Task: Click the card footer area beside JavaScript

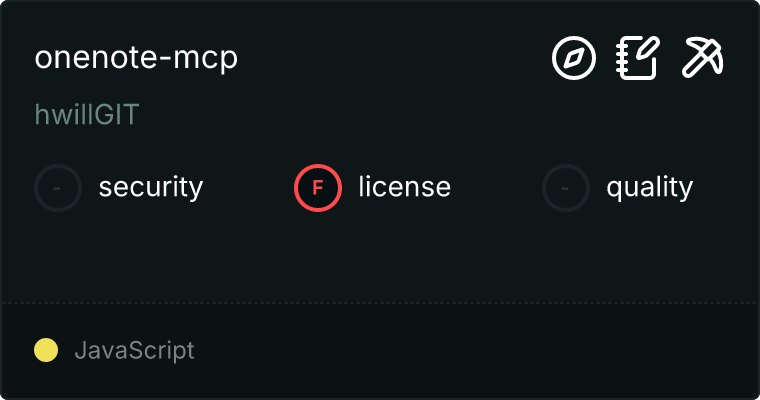Action: 475,351
